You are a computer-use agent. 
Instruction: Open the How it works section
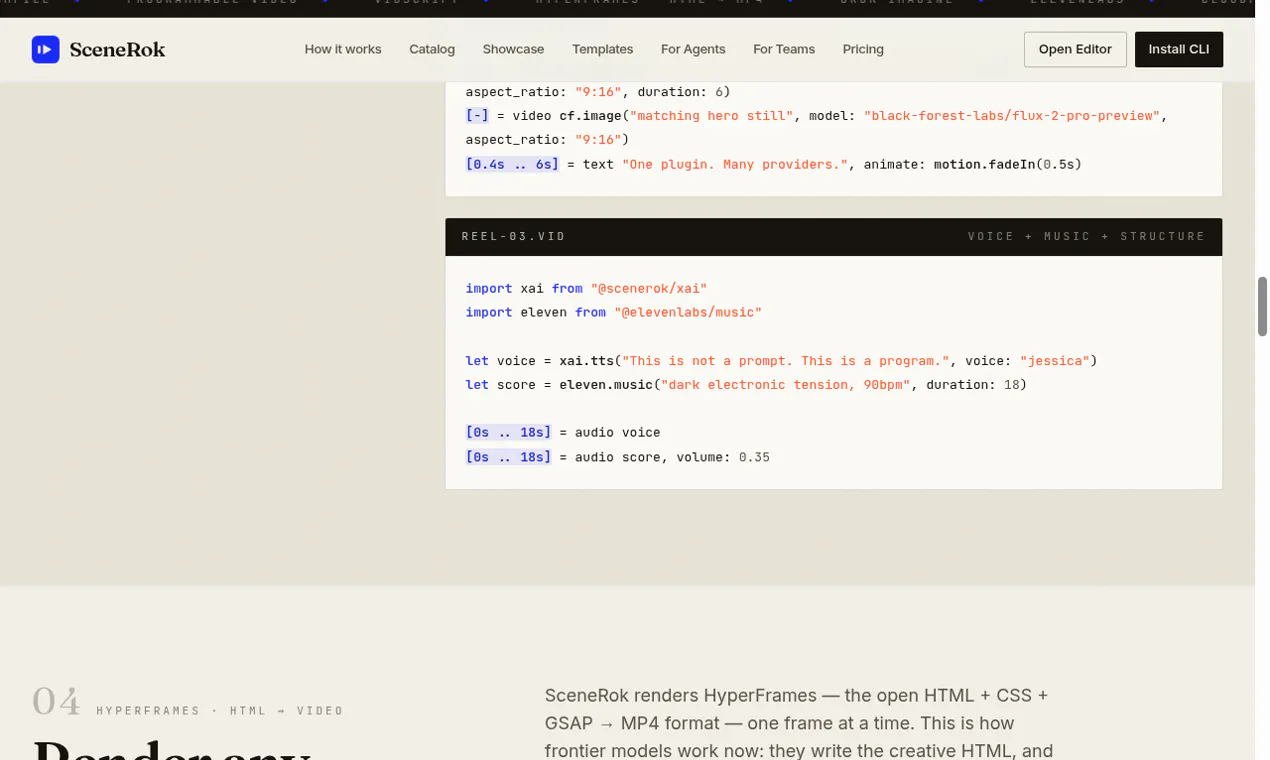343,49
